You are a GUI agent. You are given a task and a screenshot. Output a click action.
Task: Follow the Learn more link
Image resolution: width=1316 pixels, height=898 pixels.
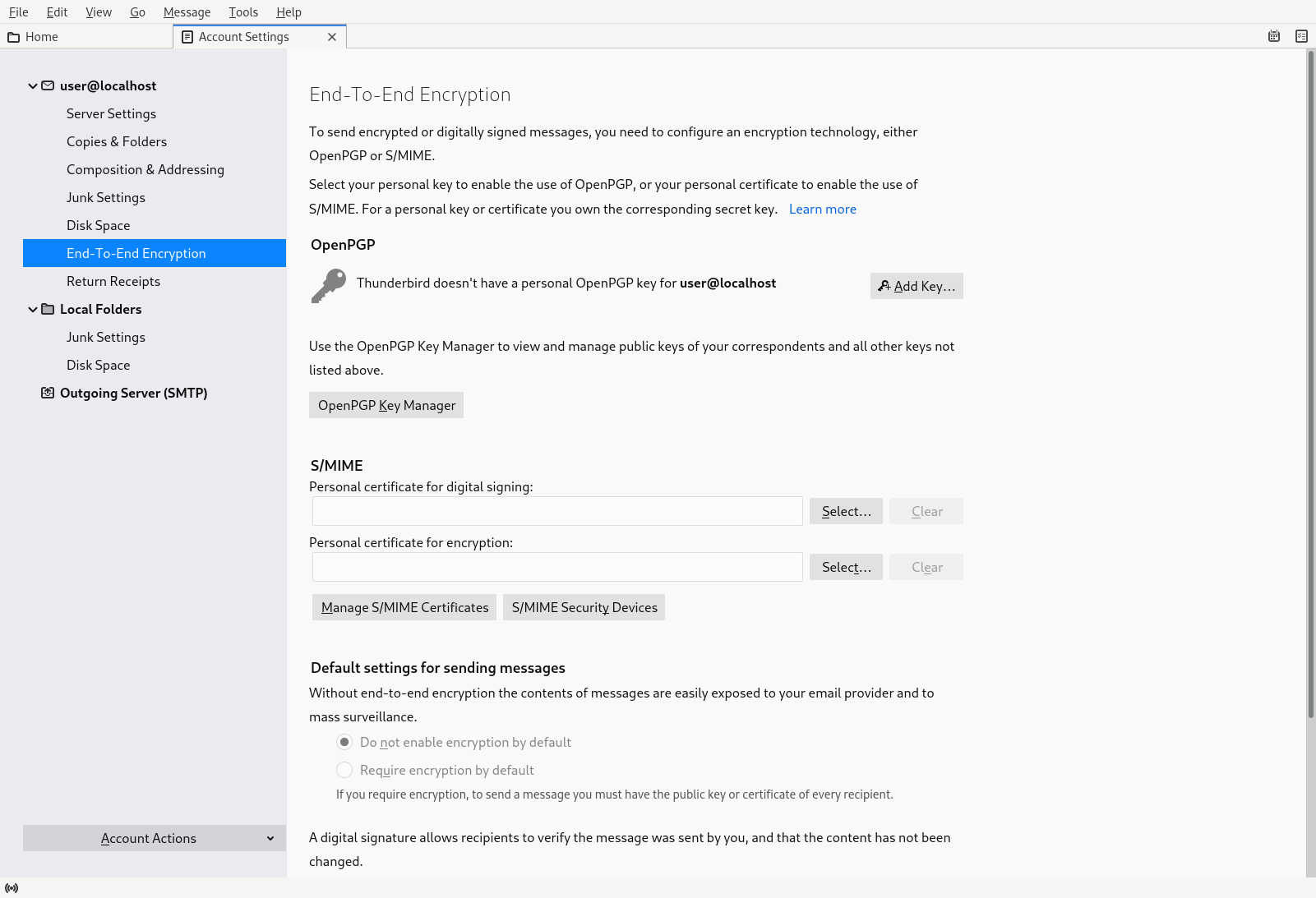pyautogui.click(x=822, y=209)
